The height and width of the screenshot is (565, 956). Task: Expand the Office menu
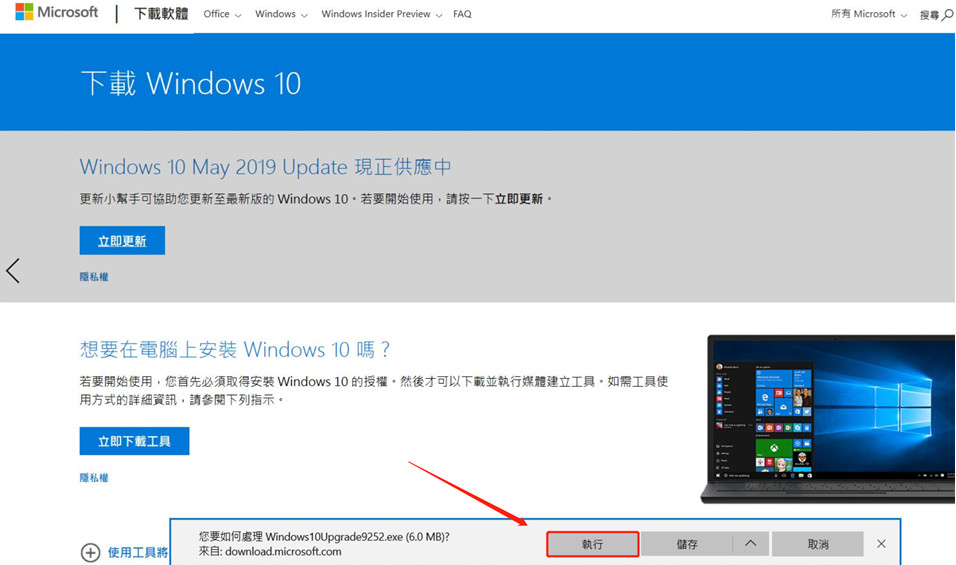[x=222, y=13]
